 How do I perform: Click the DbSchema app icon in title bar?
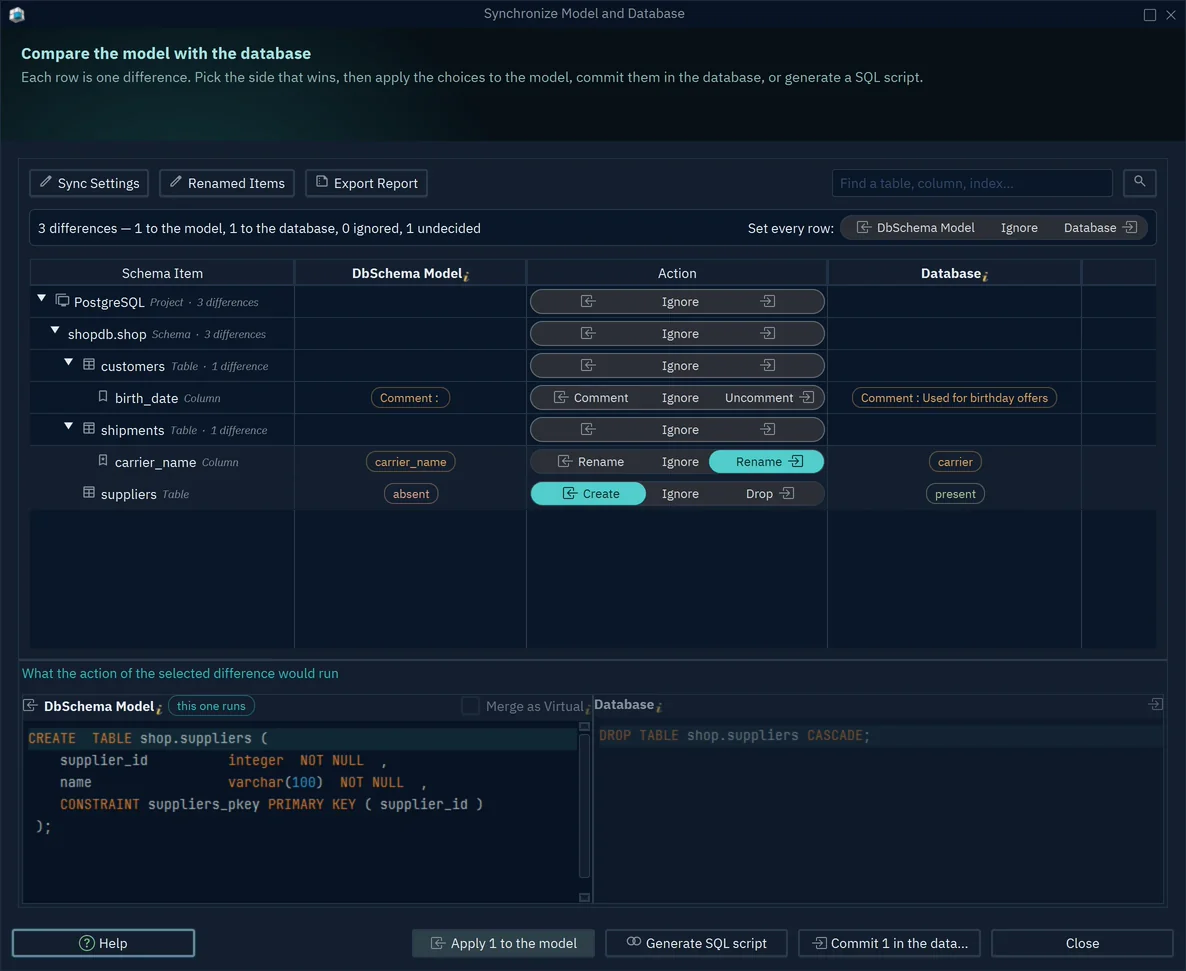[17, 14]
